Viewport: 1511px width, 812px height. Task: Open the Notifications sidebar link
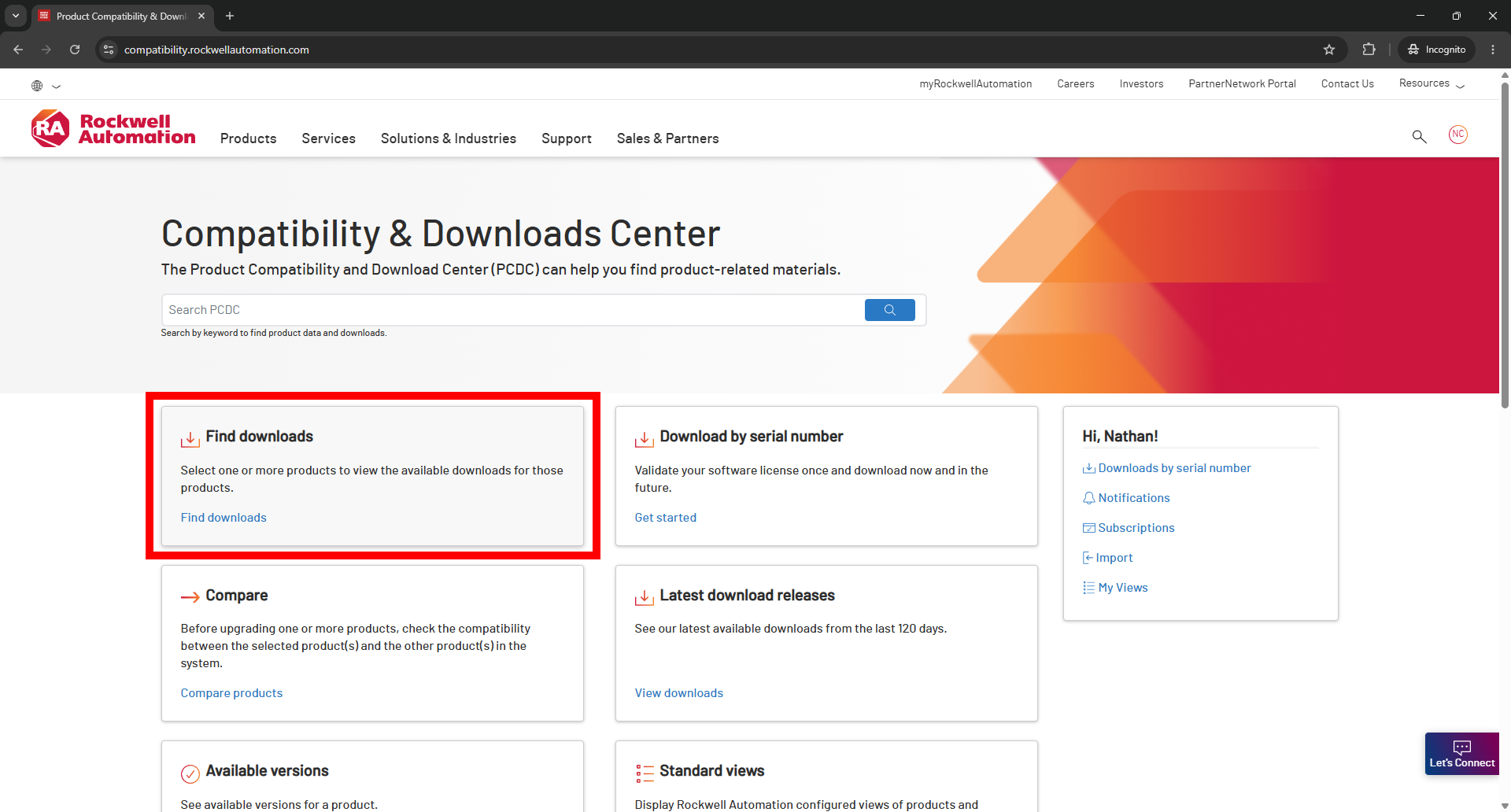pyautogui.click(x=1134, y=498)
